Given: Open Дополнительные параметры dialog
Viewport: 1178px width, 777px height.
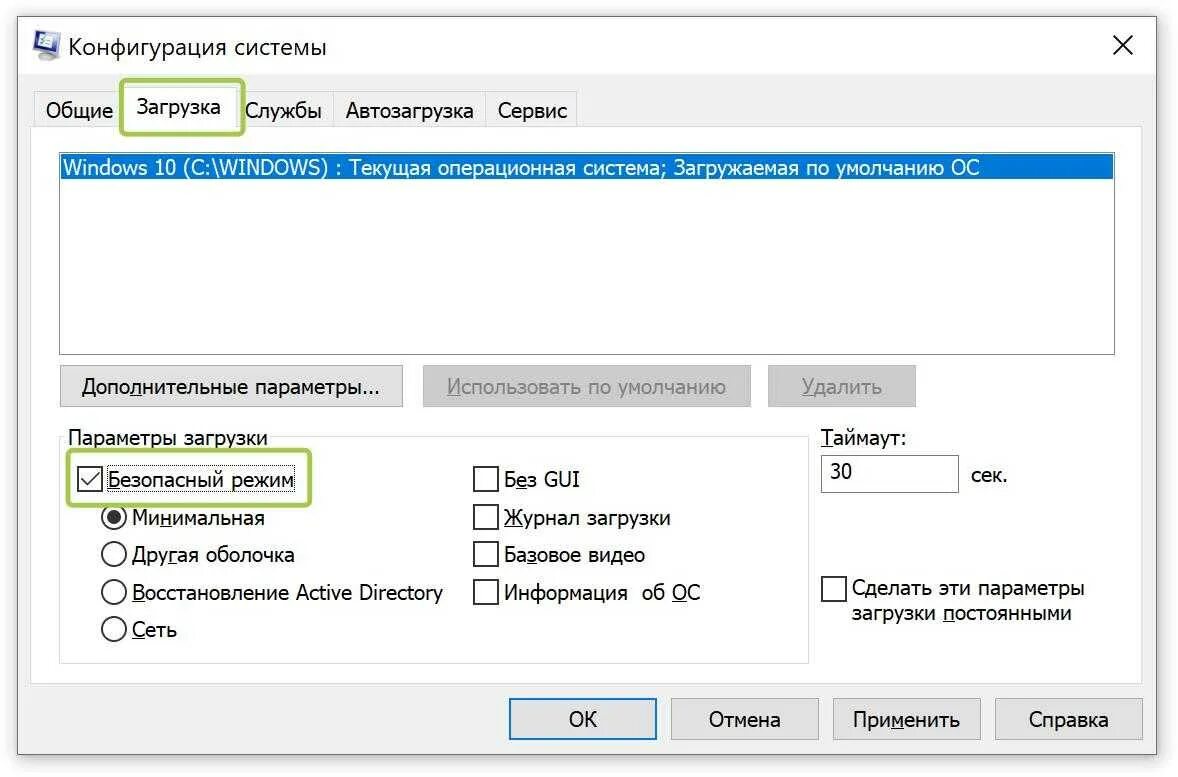Looking at the screenshot, I should [231, 386].
